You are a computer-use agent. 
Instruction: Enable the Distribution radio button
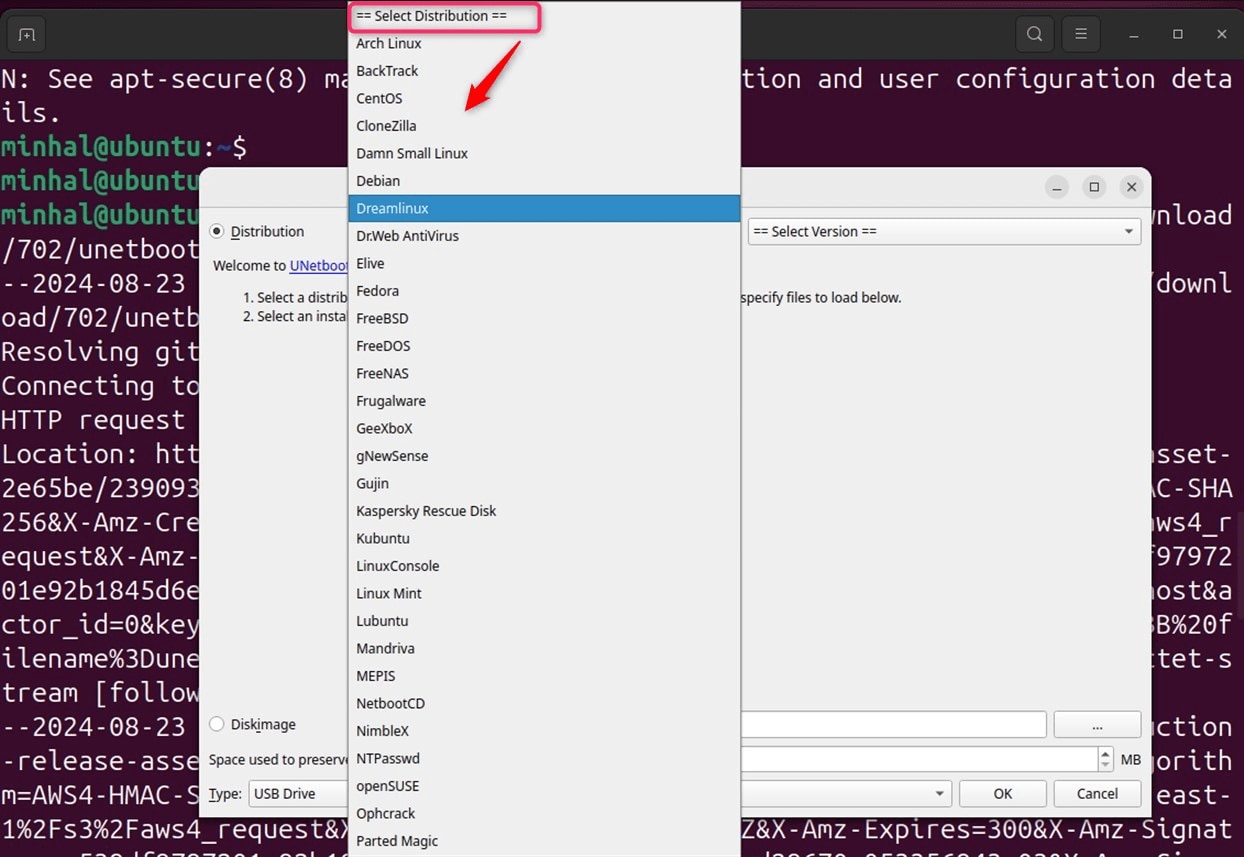(x=217, y=231)
